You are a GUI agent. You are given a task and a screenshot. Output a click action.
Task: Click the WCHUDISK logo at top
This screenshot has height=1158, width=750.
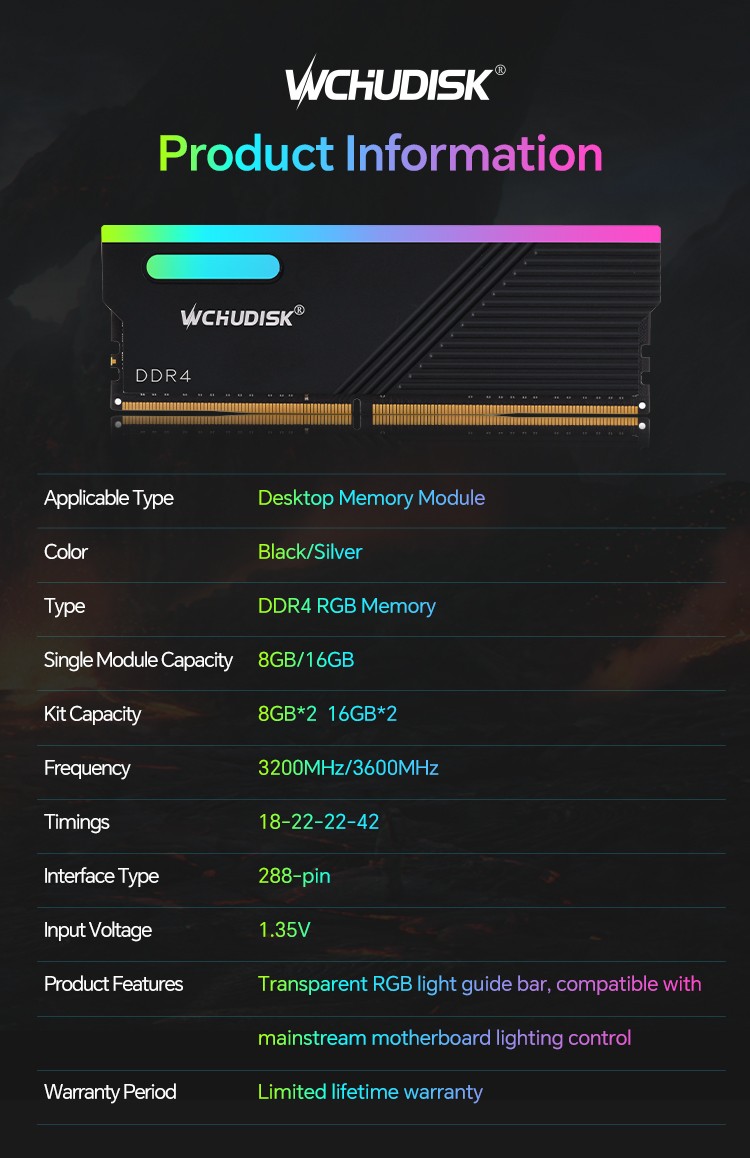(389, 83)
